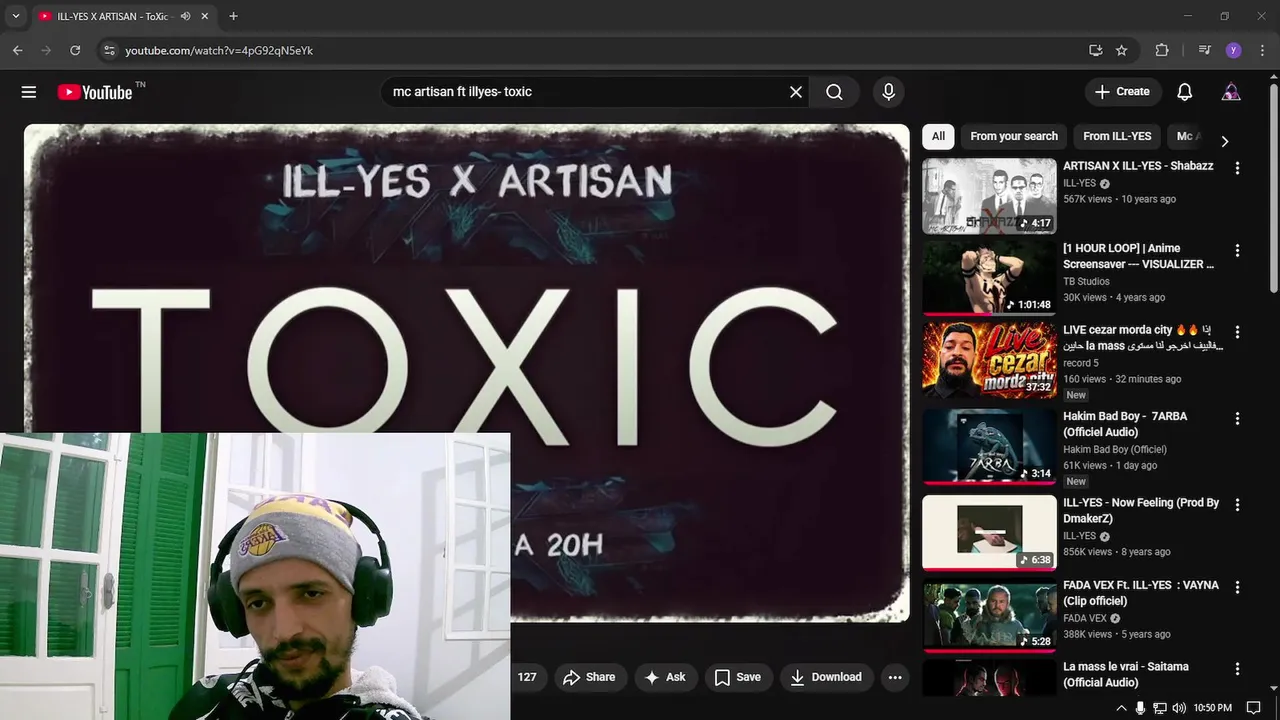This screenshot has height=720, width=1280.
Task: Click the 'TB Studios' channel name
Action: click(1086, 282)
